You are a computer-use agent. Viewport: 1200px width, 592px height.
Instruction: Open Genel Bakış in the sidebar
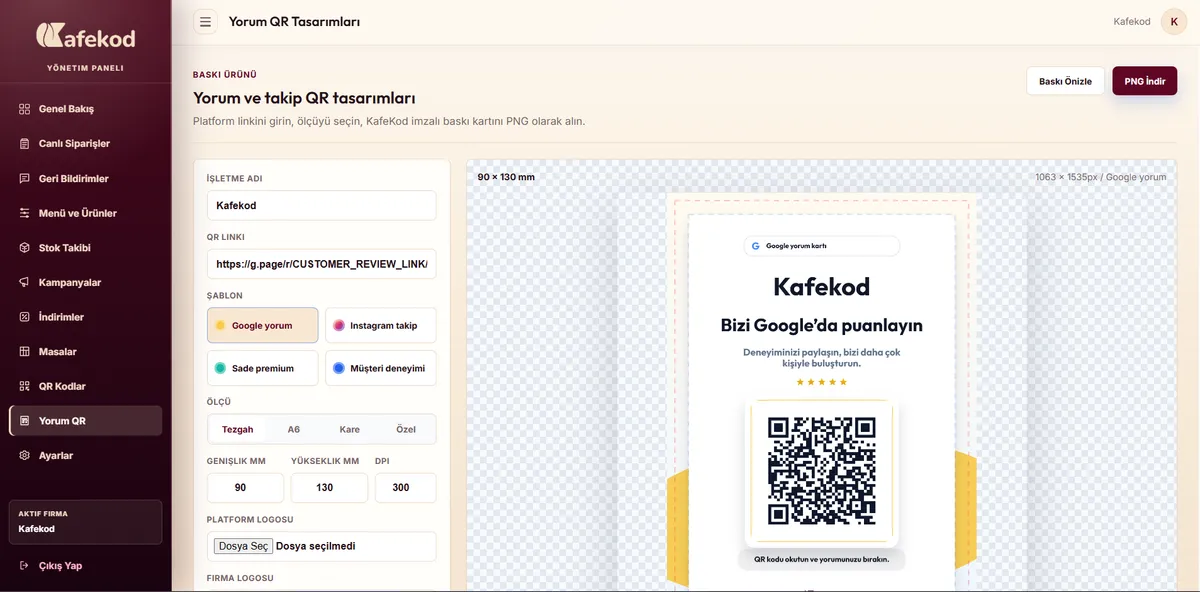click(x=85, y=109)
